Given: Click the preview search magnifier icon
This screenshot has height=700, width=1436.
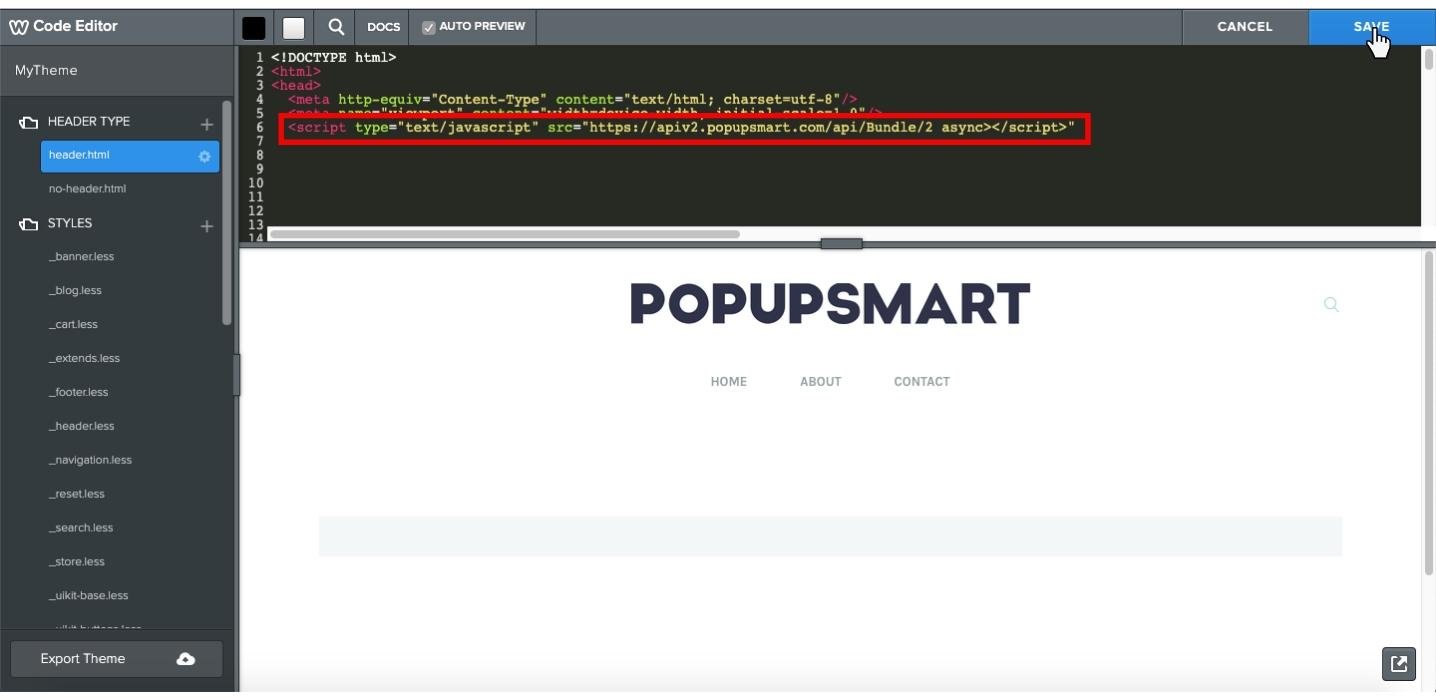Looking at the screenshot, I should [1331, 304].
